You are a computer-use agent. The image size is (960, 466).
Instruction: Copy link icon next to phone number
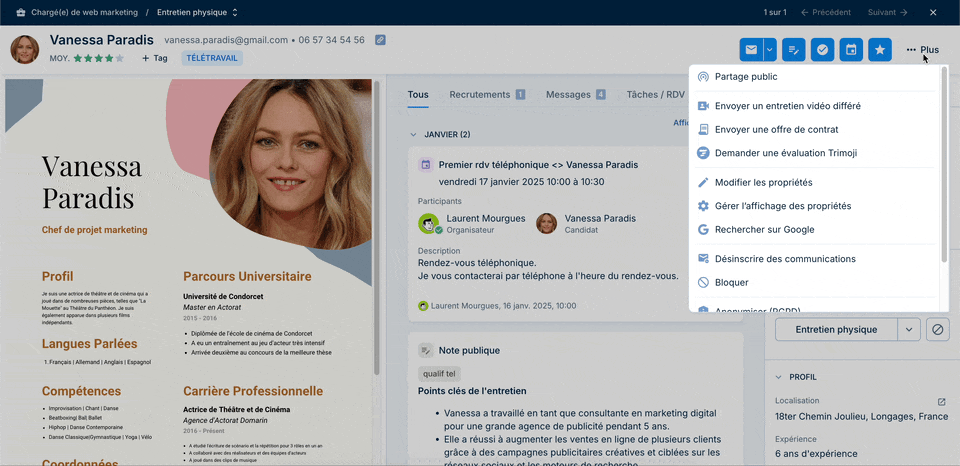[380, 40]
